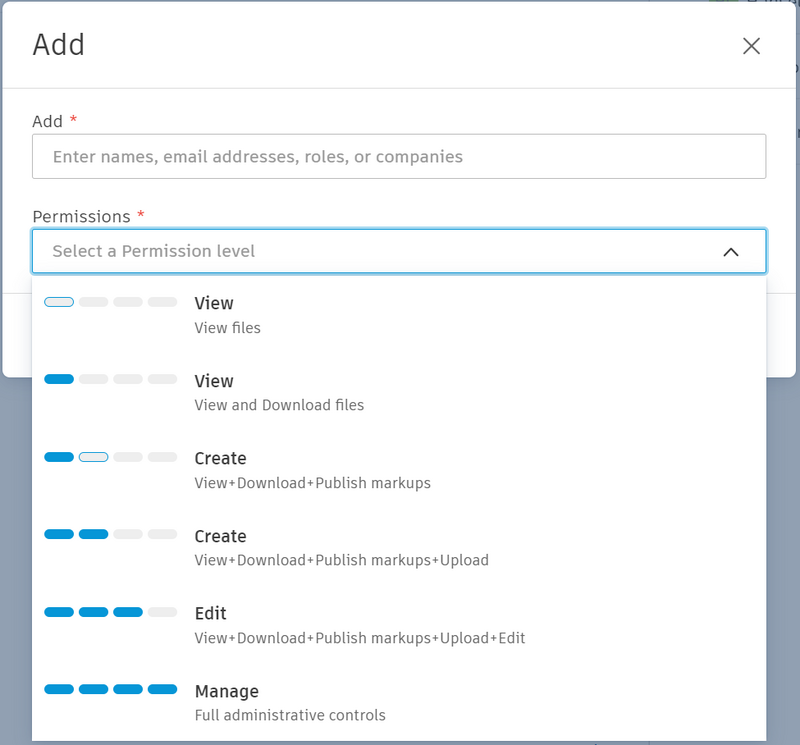Click the 'View+Download+Publish markups+Upload+Edit' description
The width and height of the screenshot is (800, 745).
coord(360,638)
